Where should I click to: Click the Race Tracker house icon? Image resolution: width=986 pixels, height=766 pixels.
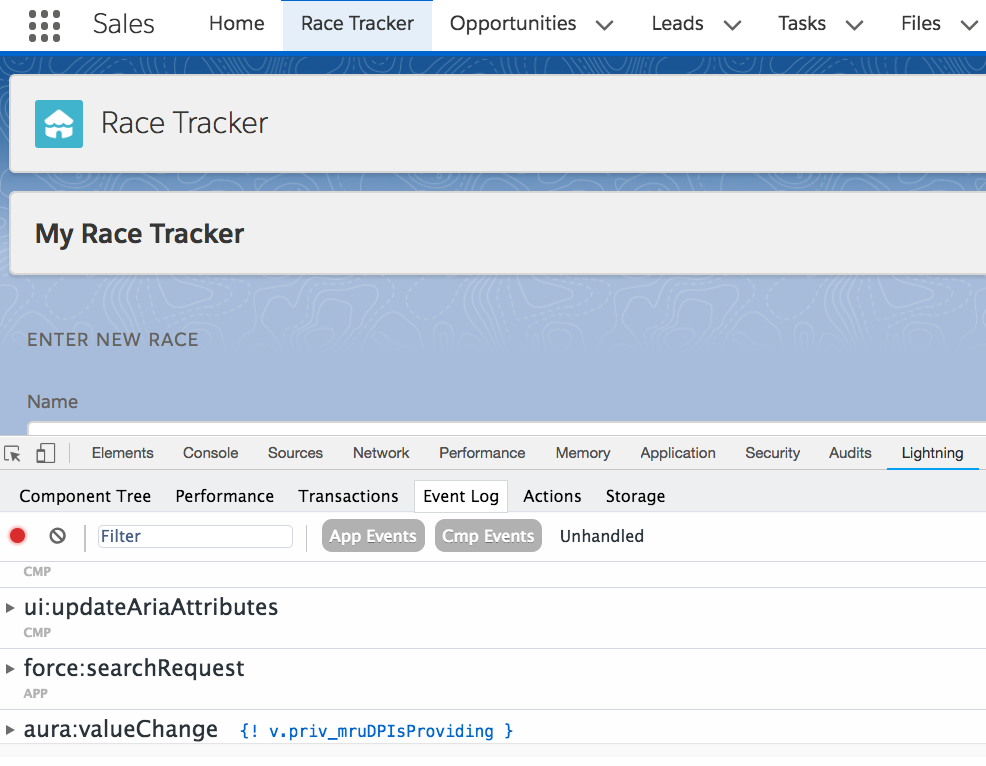click(x=59, y=124)
